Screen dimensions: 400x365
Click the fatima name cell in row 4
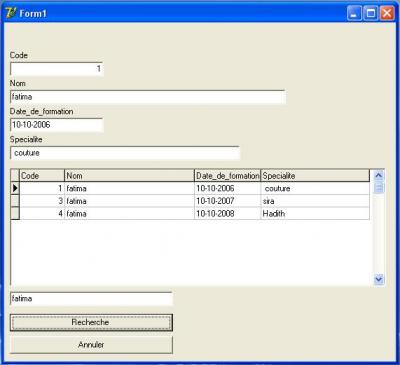pyautogui.click(x=129, y=213)
